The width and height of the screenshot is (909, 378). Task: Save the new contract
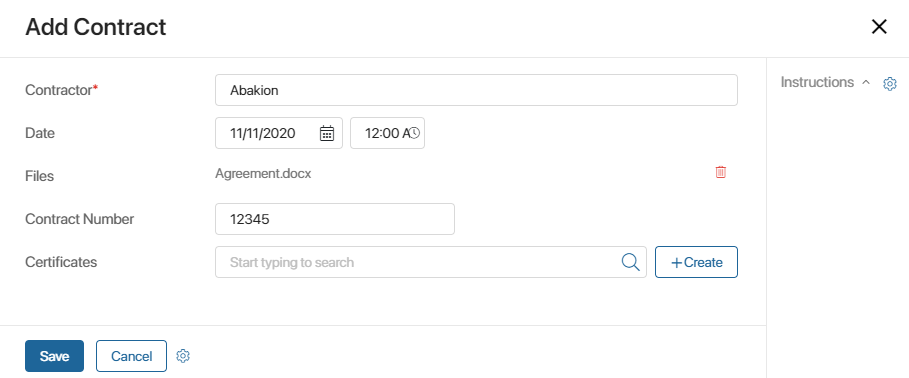tap(54, 356)
